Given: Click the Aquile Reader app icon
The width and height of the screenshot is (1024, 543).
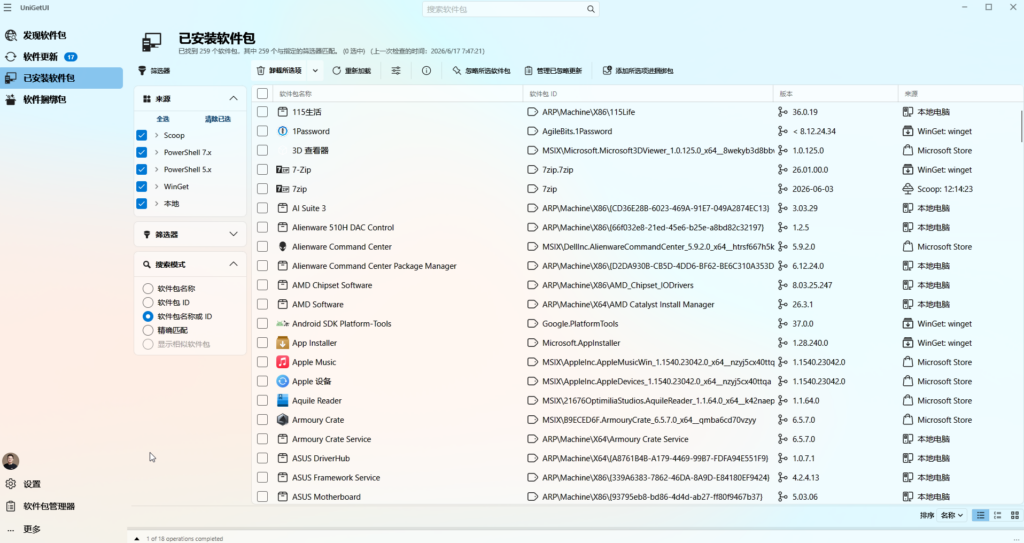Looking at the screenshot, I should coord(282,401).
